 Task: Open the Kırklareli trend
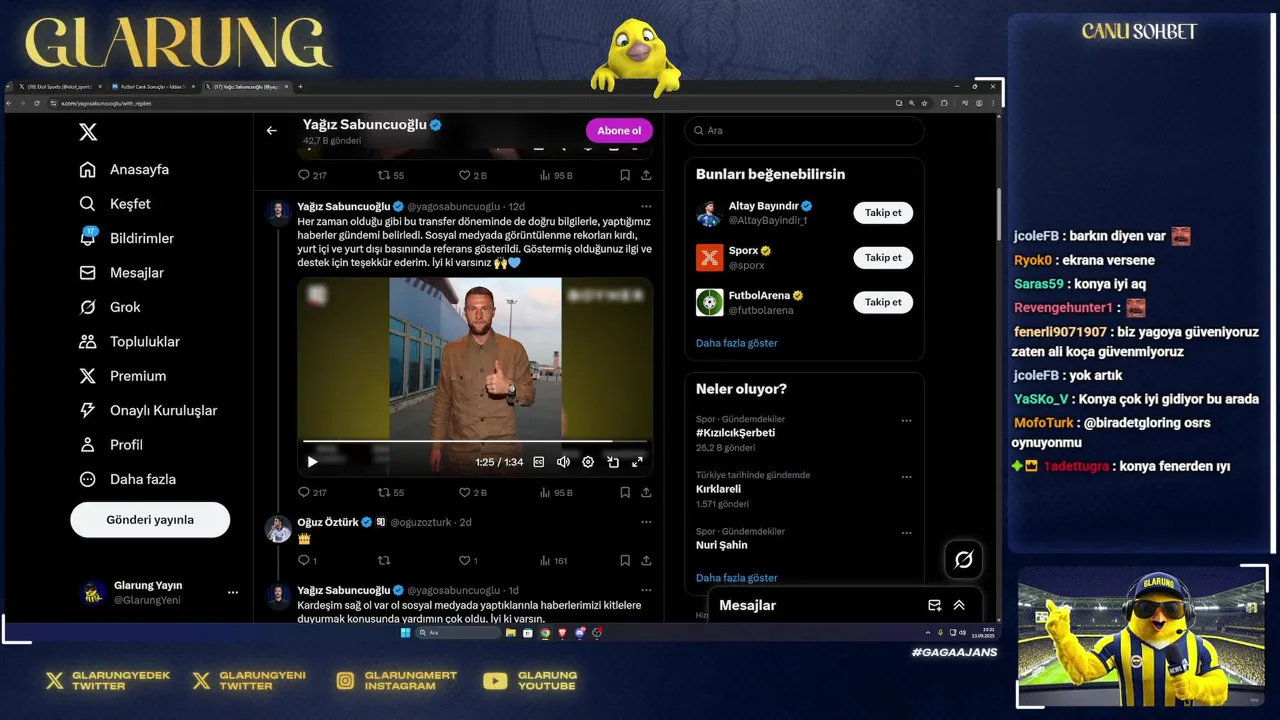tap(718, 489)
